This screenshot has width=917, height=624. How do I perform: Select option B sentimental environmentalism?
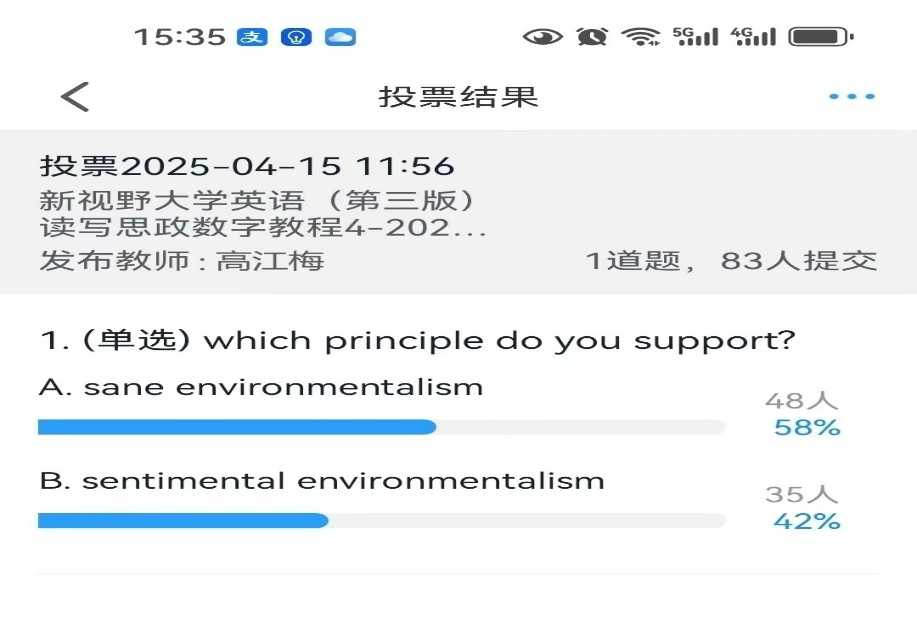pos(322,481)
